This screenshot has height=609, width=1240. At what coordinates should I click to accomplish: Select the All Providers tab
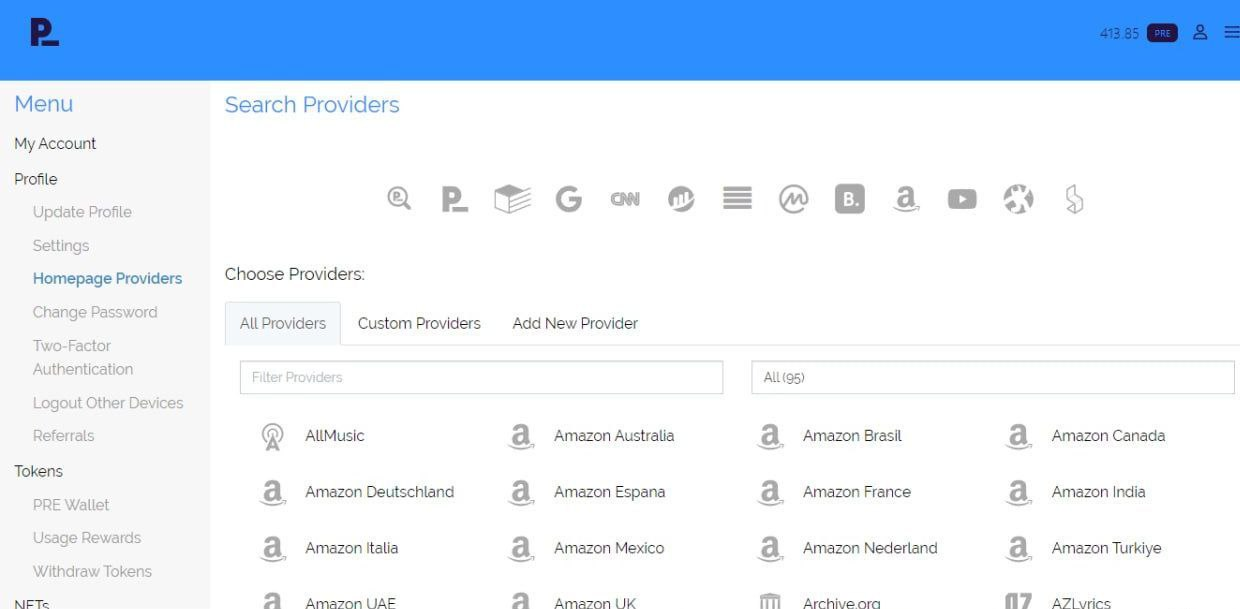click(x=283, y=323)
